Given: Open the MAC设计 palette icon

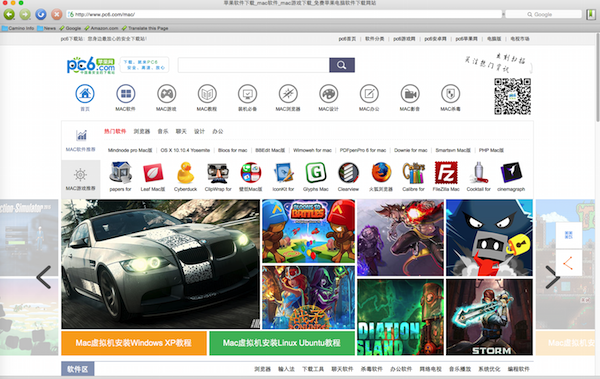Looking at the screenshot, I should 329,94.
